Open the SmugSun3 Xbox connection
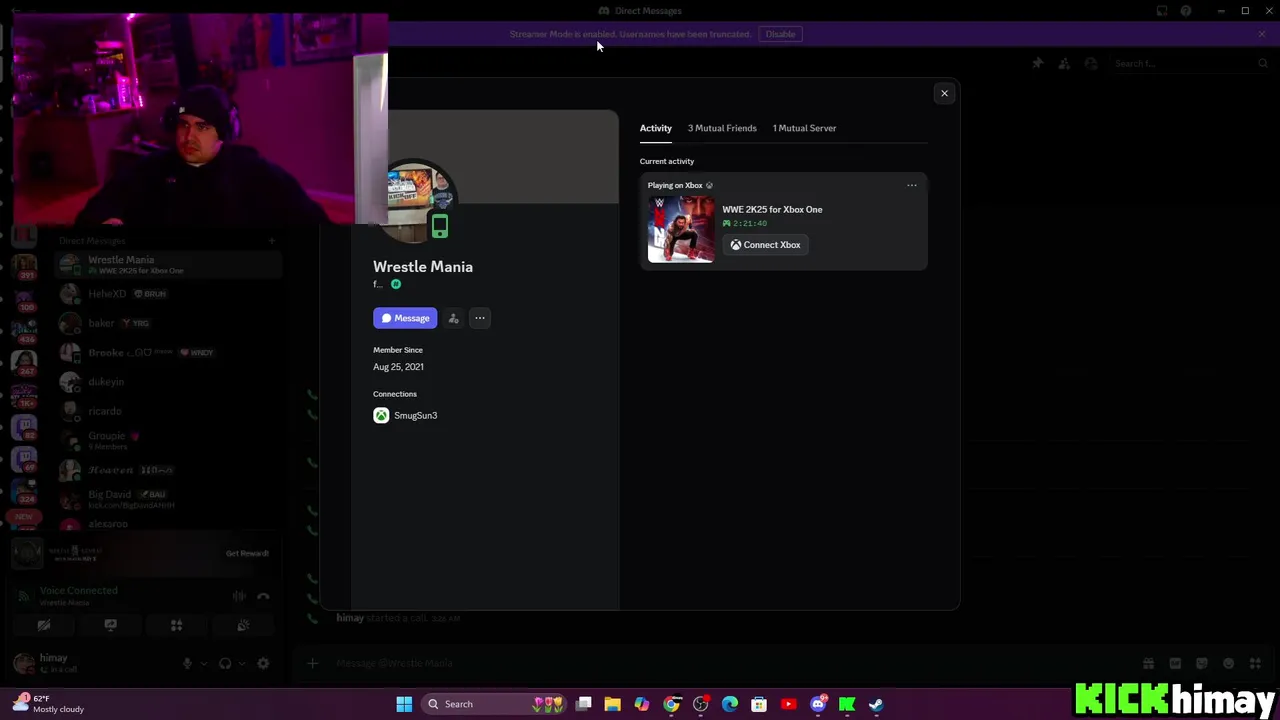The image size is (1280, 720). (x=406, y=415)
